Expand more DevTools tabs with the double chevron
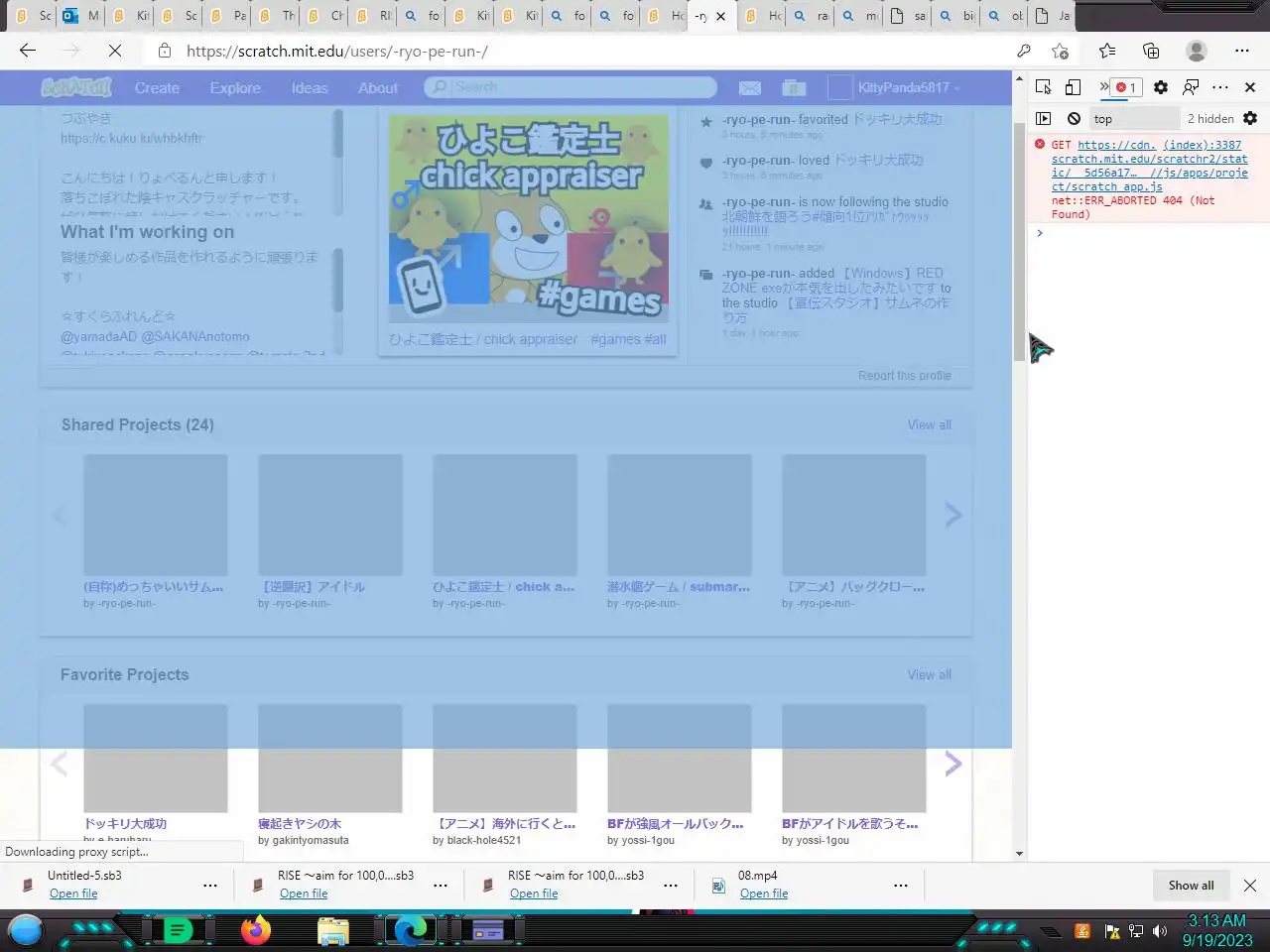 click(x=1102, y=87)
